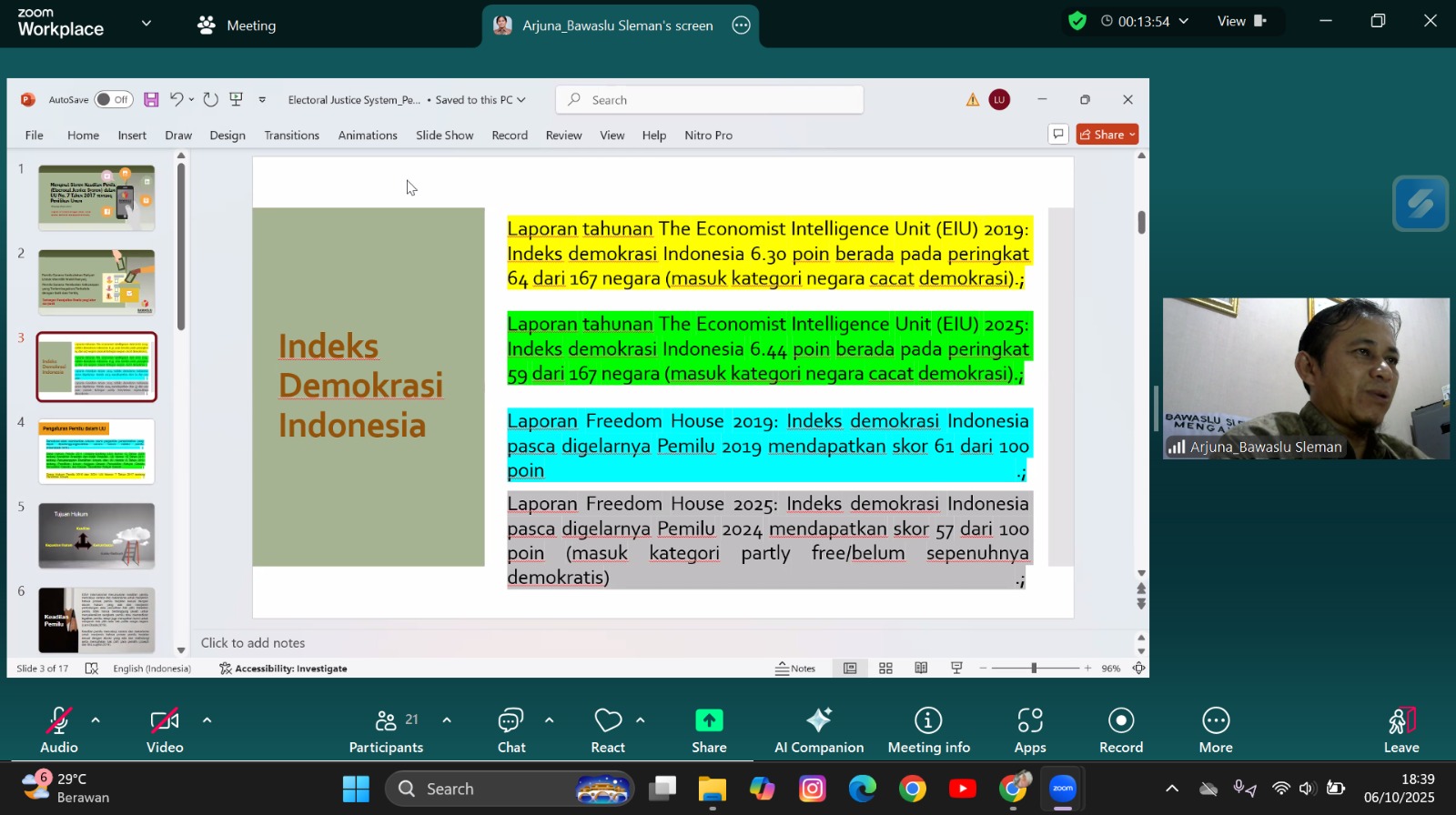
Task: Select slide 2 thumbnail
Action: 96,282
